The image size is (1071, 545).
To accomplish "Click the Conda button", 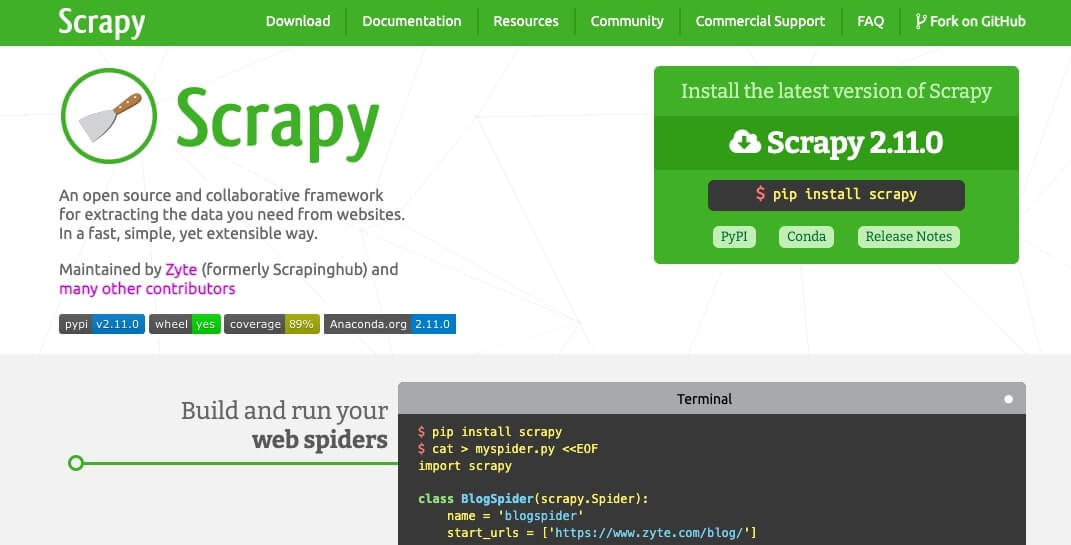I will [807, 236].
